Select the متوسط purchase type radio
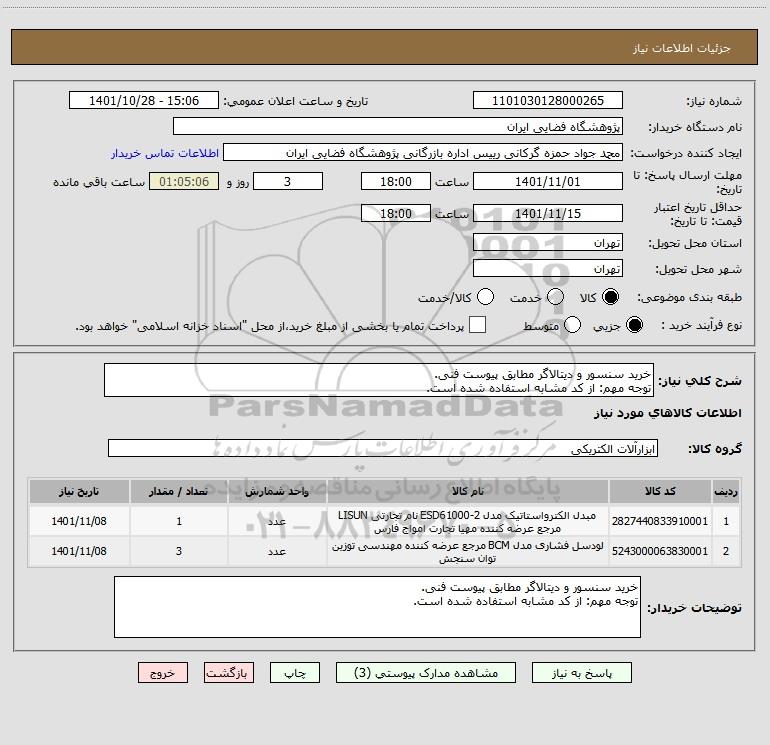770x745 pixels. 572,325
